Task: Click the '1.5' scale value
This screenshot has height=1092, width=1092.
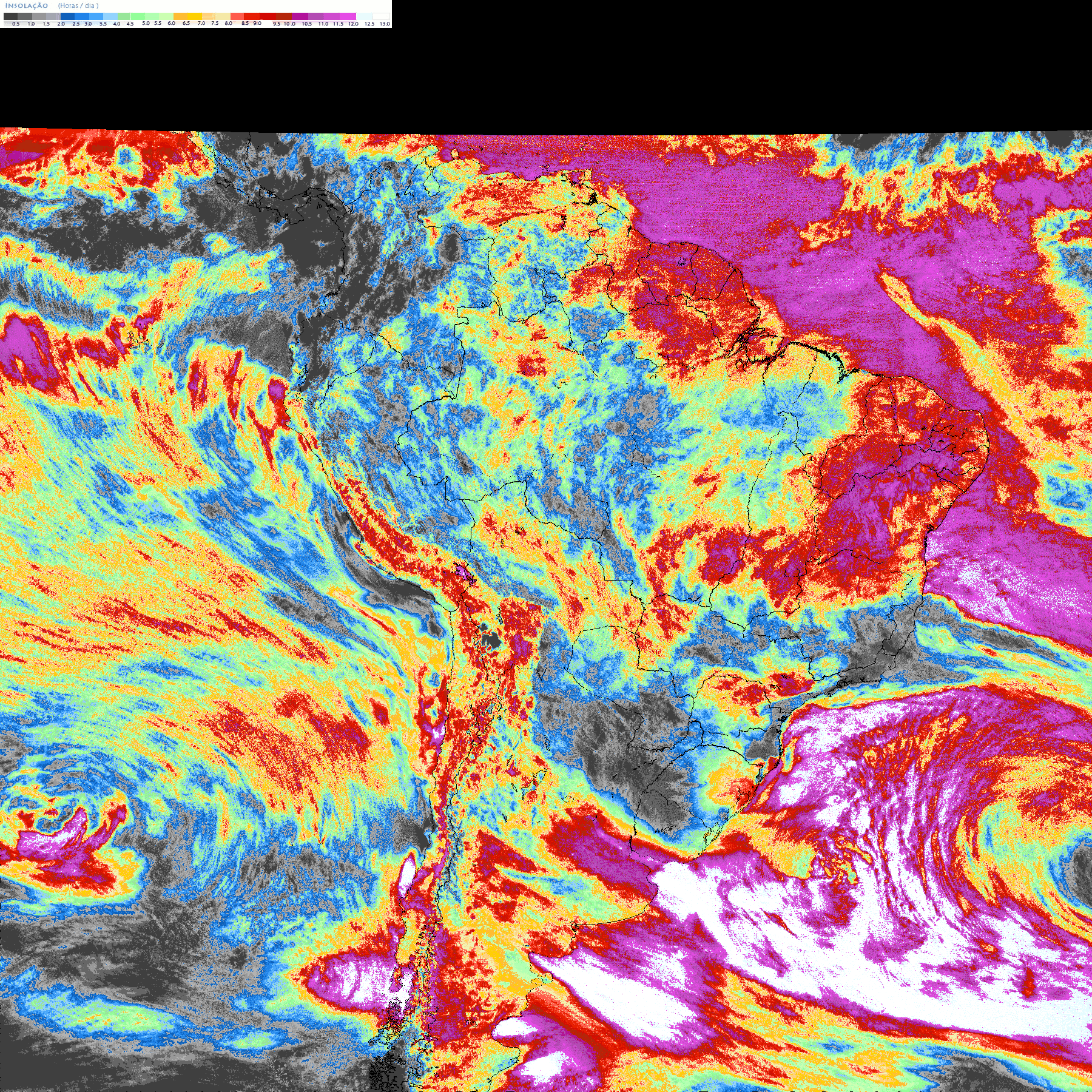Action: pyautogui.click(x=46, y=24)
